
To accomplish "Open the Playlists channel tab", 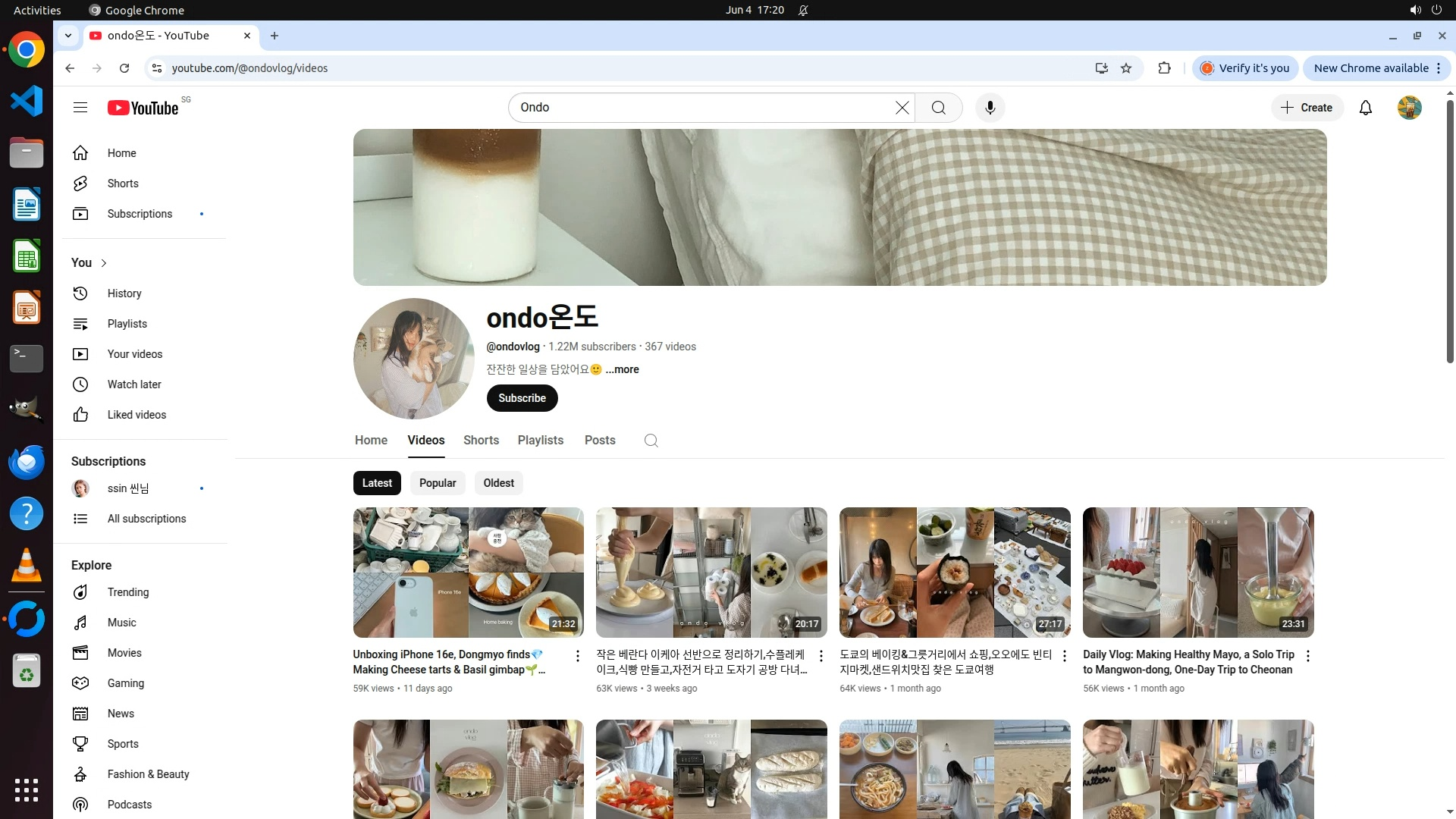I will point(540,441).
